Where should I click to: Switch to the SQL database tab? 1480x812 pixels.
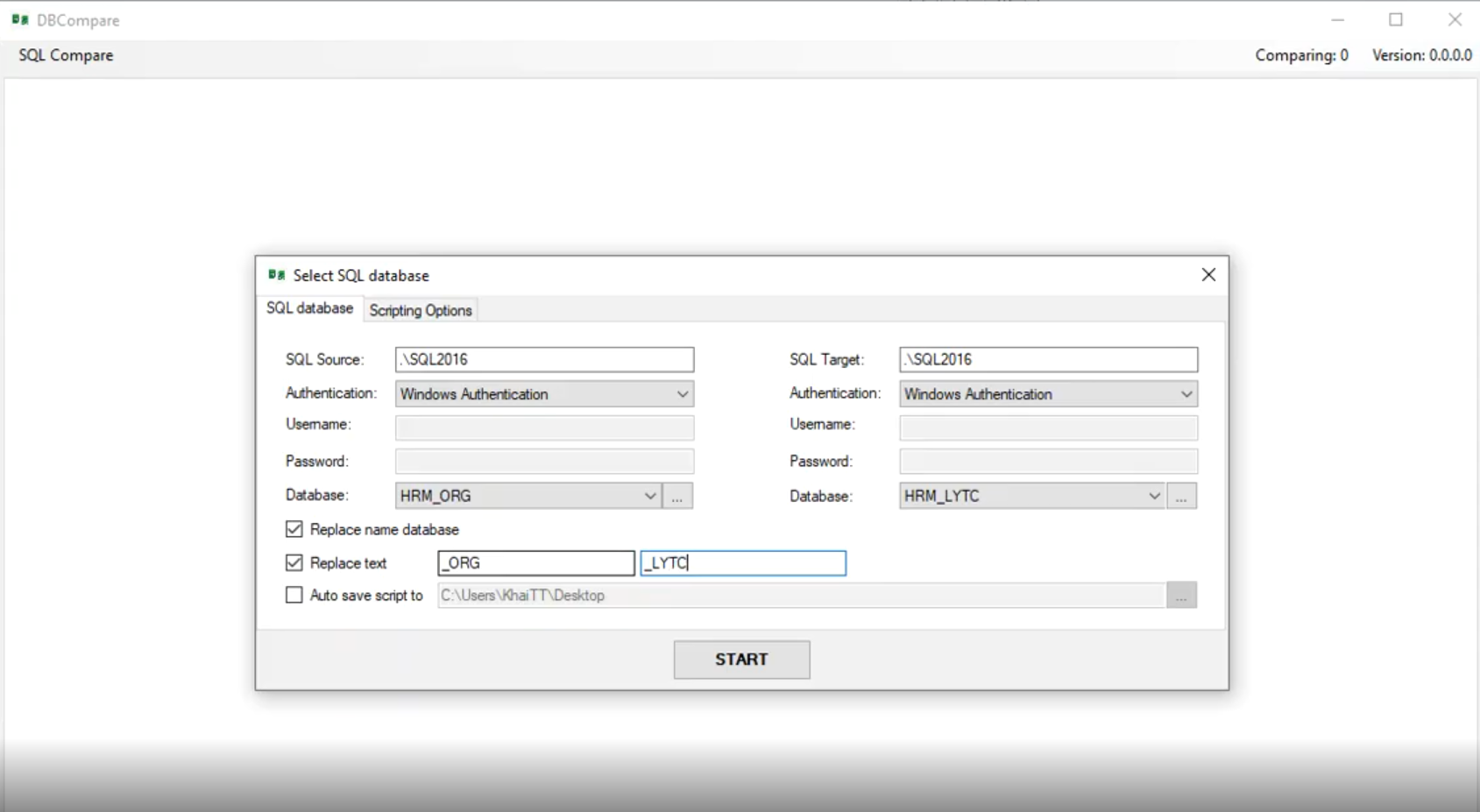(309, 308)
